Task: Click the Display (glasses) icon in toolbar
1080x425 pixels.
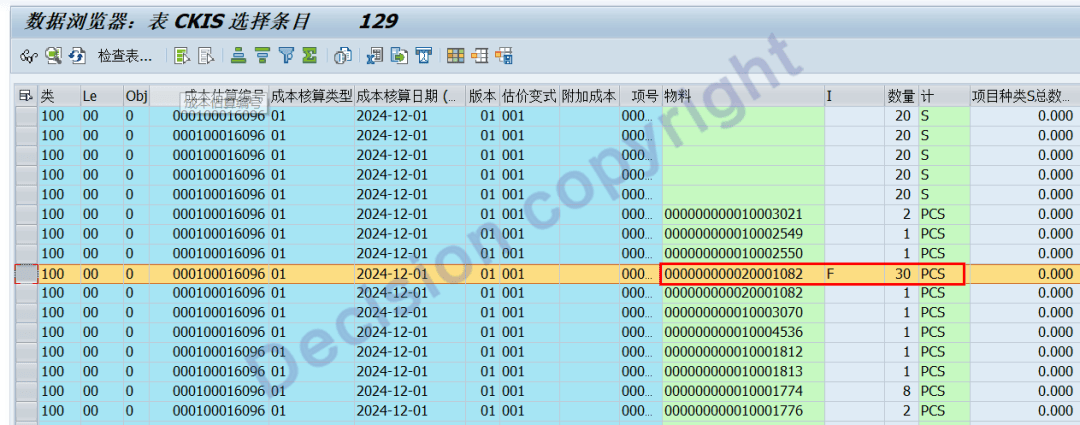Action: click(29, 56)
